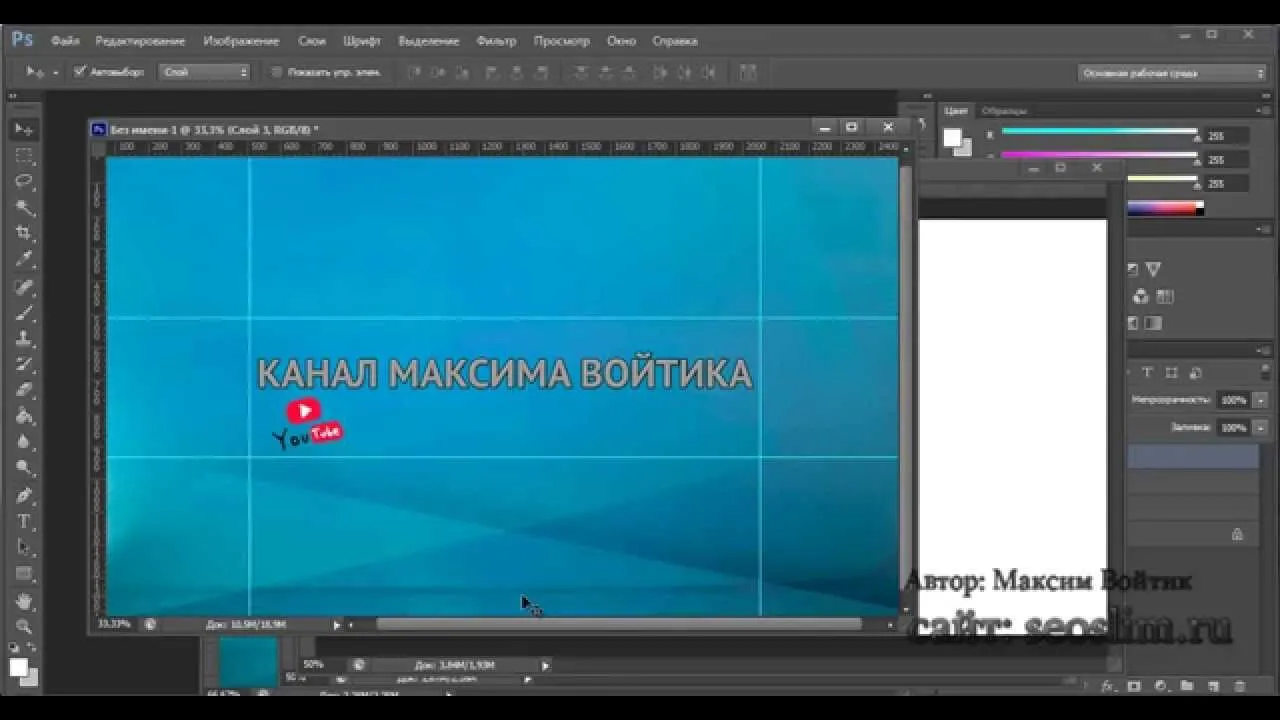Switch to the Образцы swatches tab
The width and height of the screenshot is (1280, 720).
click(x=1004, y=111)
